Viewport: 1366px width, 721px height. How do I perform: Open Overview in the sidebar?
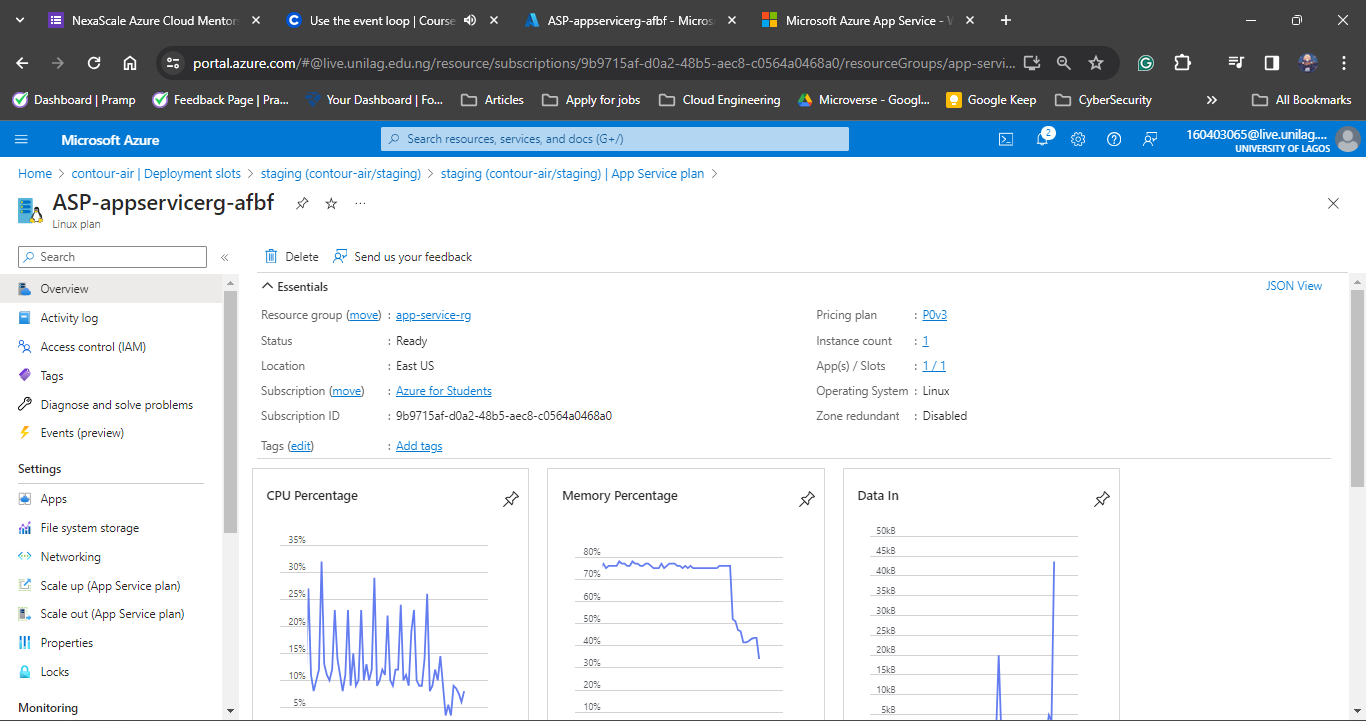tap(111, 289)
